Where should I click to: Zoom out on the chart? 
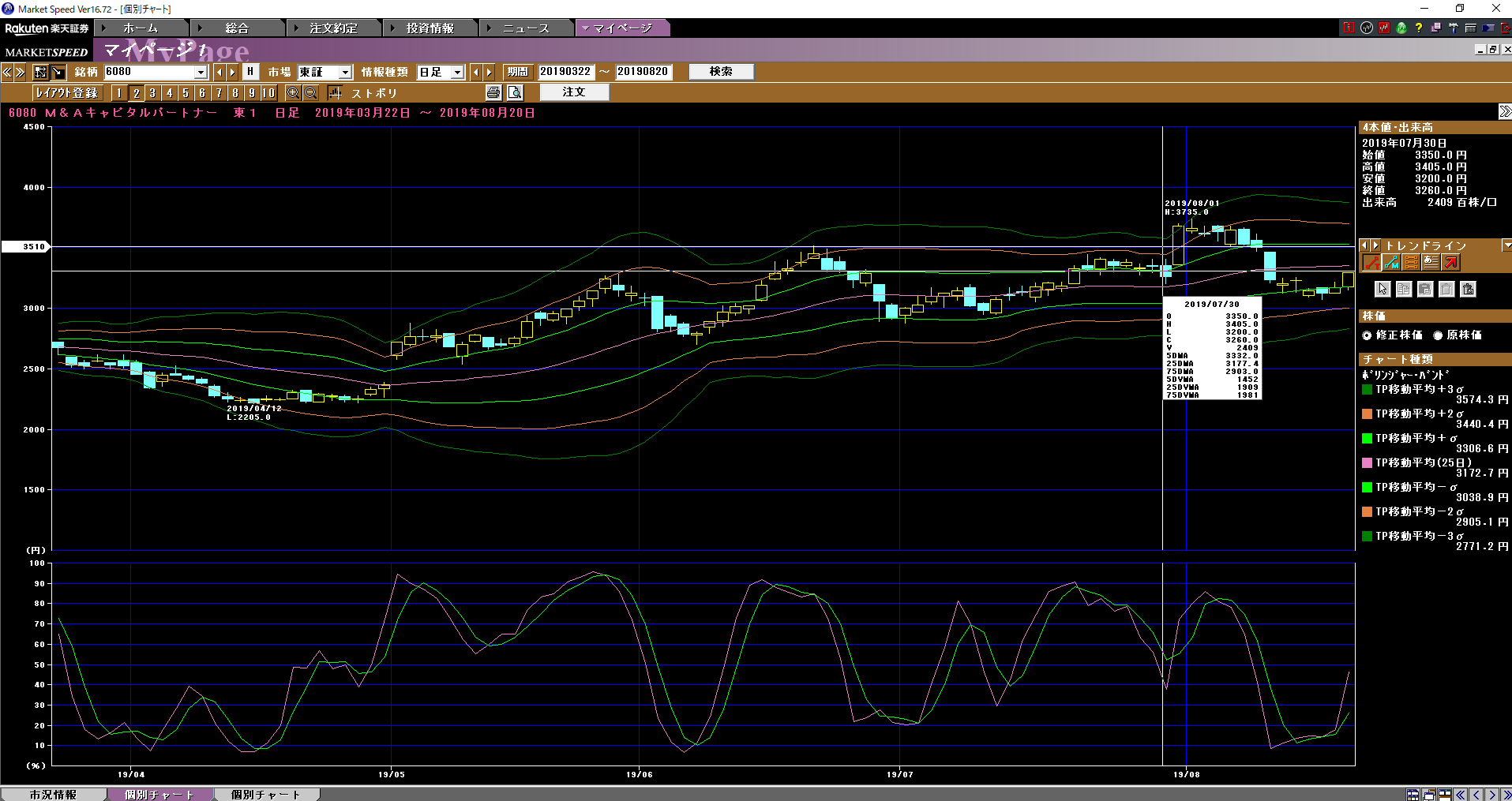pos(310,92)
